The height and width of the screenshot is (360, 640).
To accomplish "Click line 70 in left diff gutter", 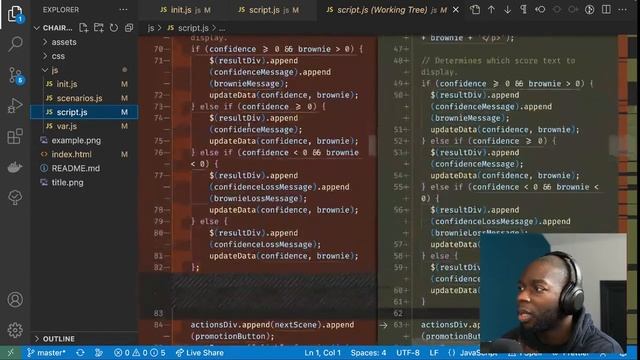I will (x=159, y=49).
